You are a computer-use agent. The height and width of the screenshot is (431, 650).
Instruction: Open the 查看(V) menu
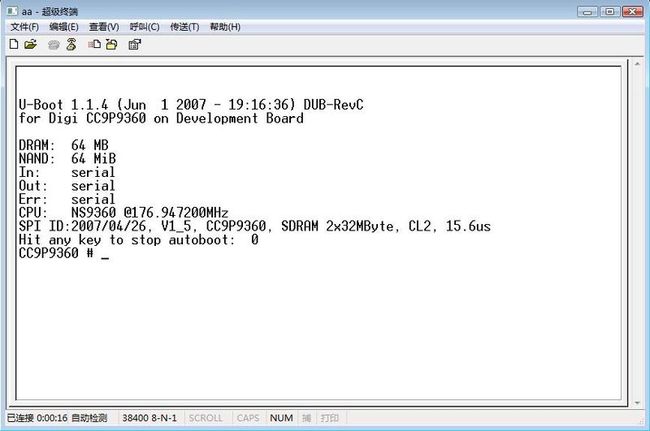point(104,27)
